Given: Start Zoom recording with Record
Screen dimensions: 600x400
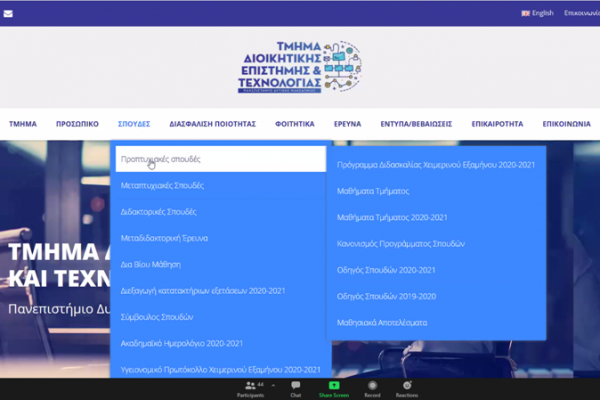Looking at the screenshot, I should click(x=372, y=389).
